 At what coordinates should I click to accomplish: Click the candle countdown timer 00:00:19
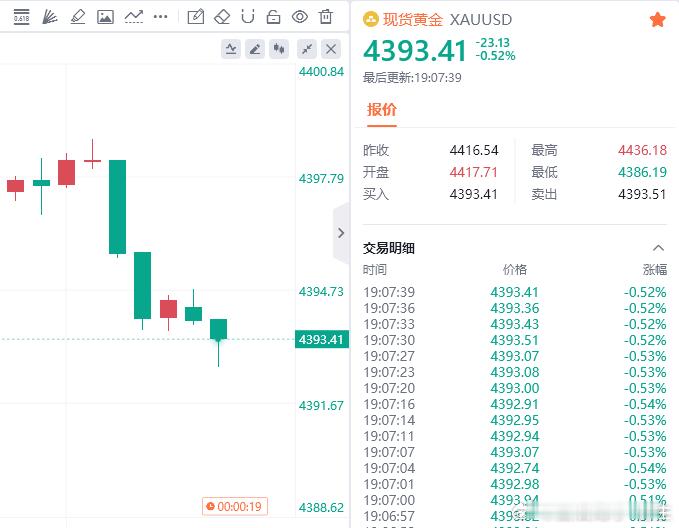click(x=235, y=506)
